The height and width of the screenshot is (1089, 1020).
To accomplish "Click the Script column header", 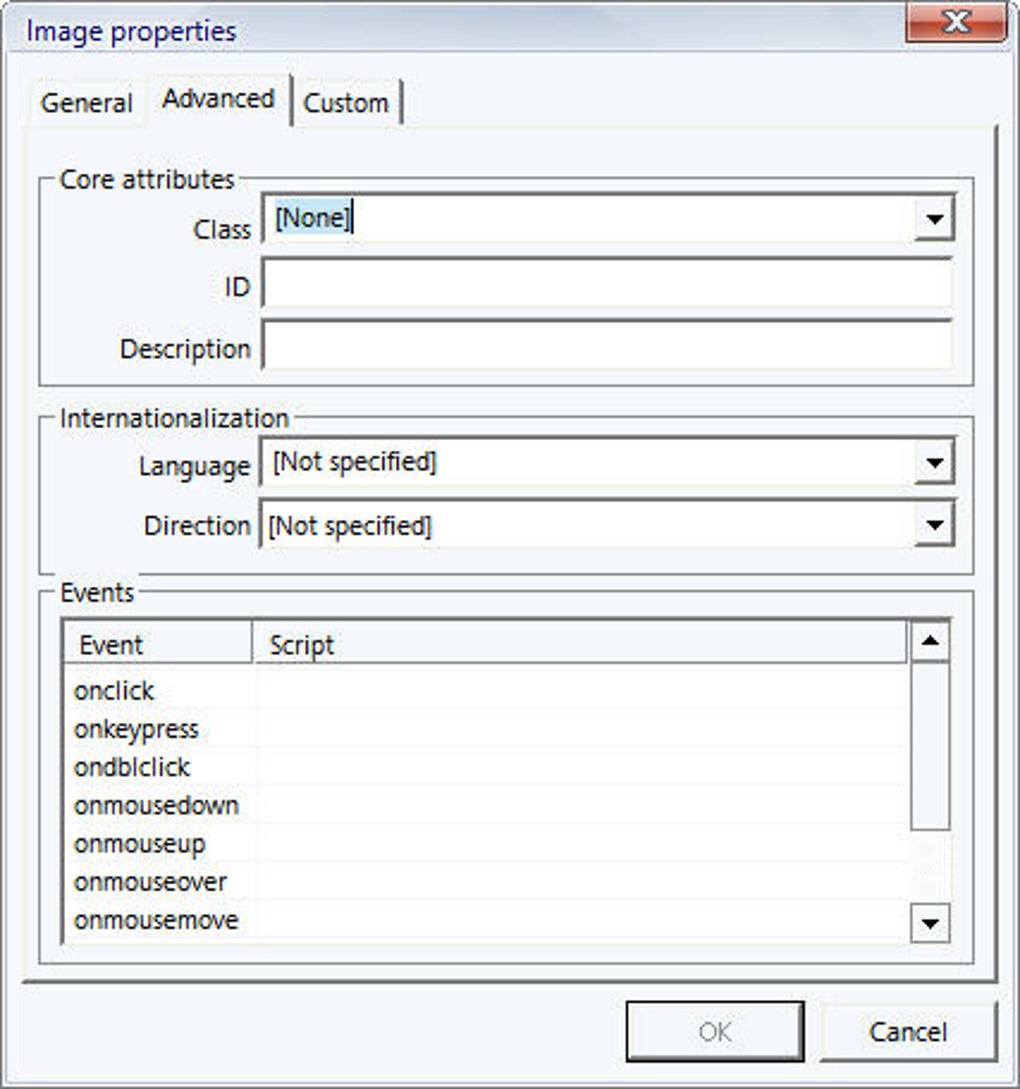I will pyautogui.click(x=580, y=645).
